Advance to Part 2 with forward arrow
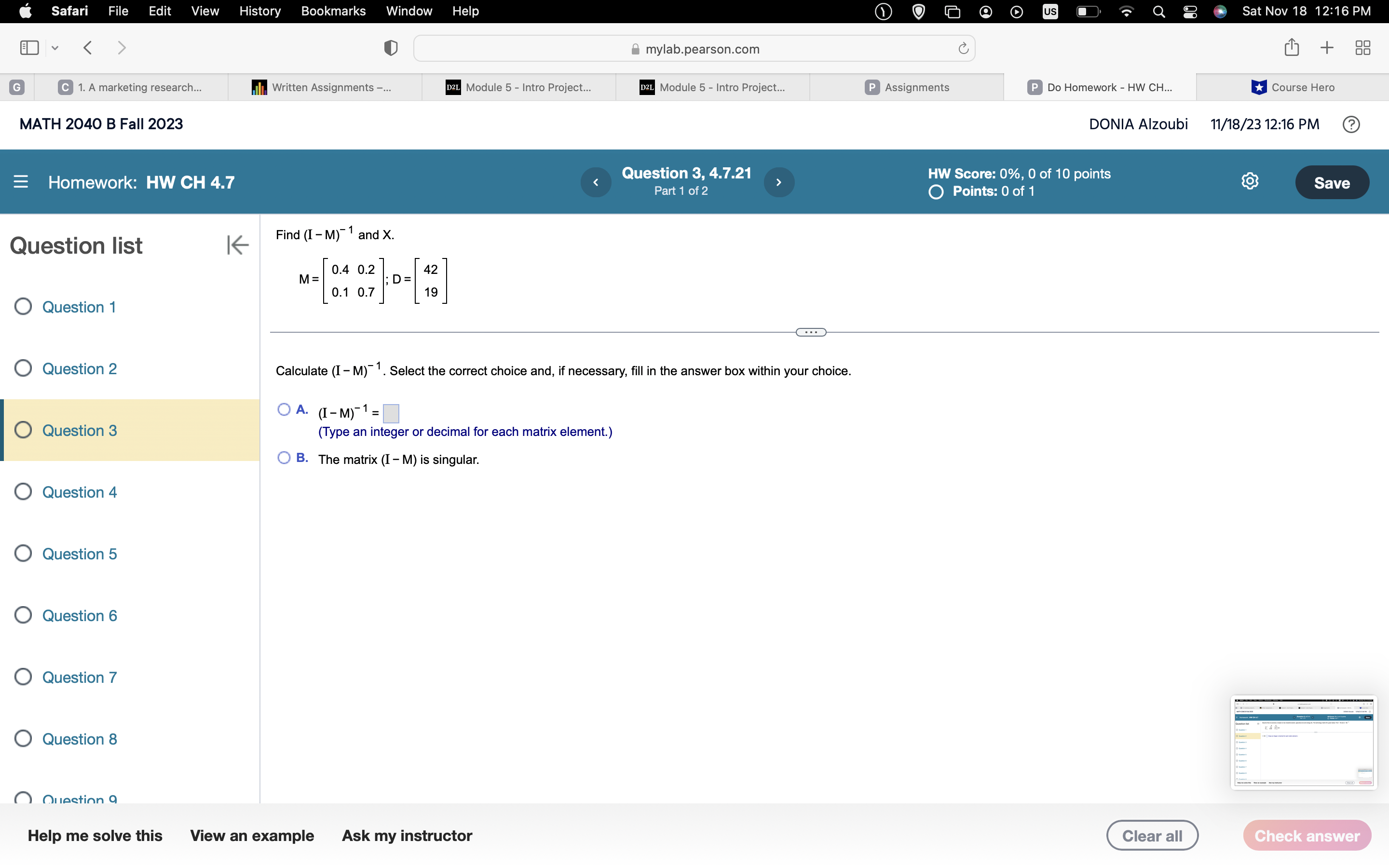Screen dimensions: 1389x868 point(779,182)
